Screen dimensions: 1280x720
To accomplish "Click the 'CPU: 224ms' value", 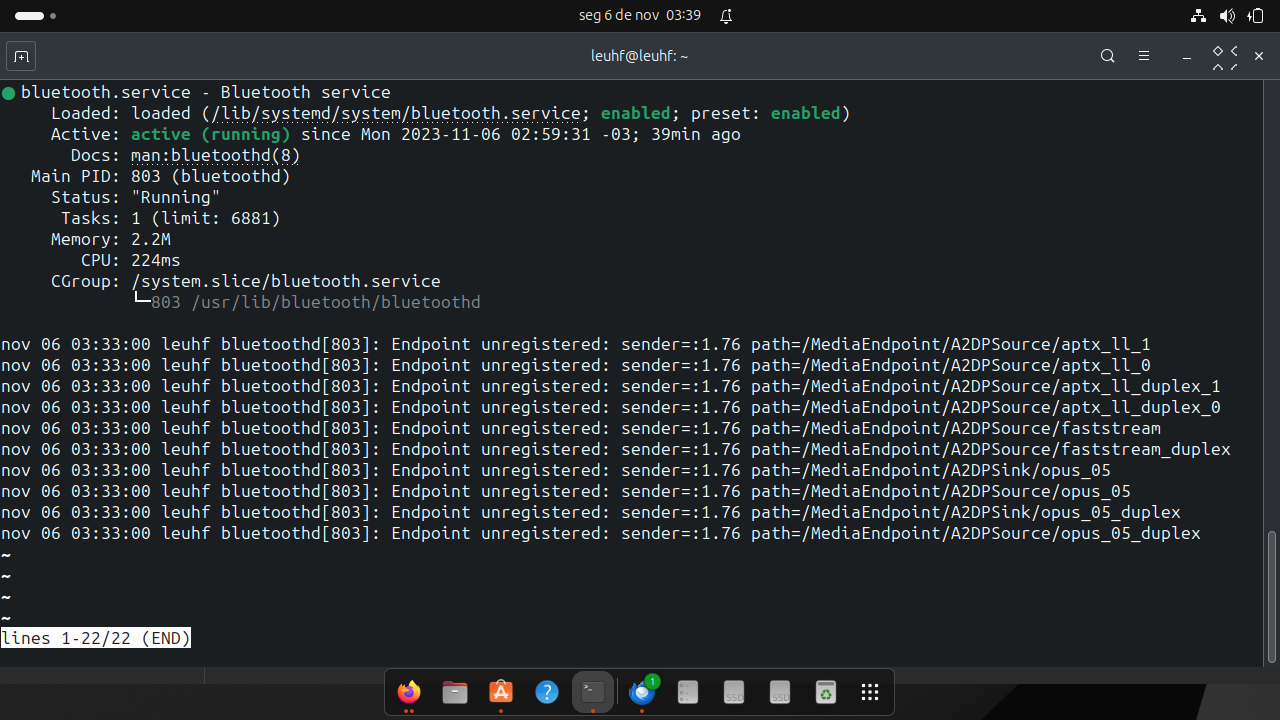I will (x=156, y=260).
